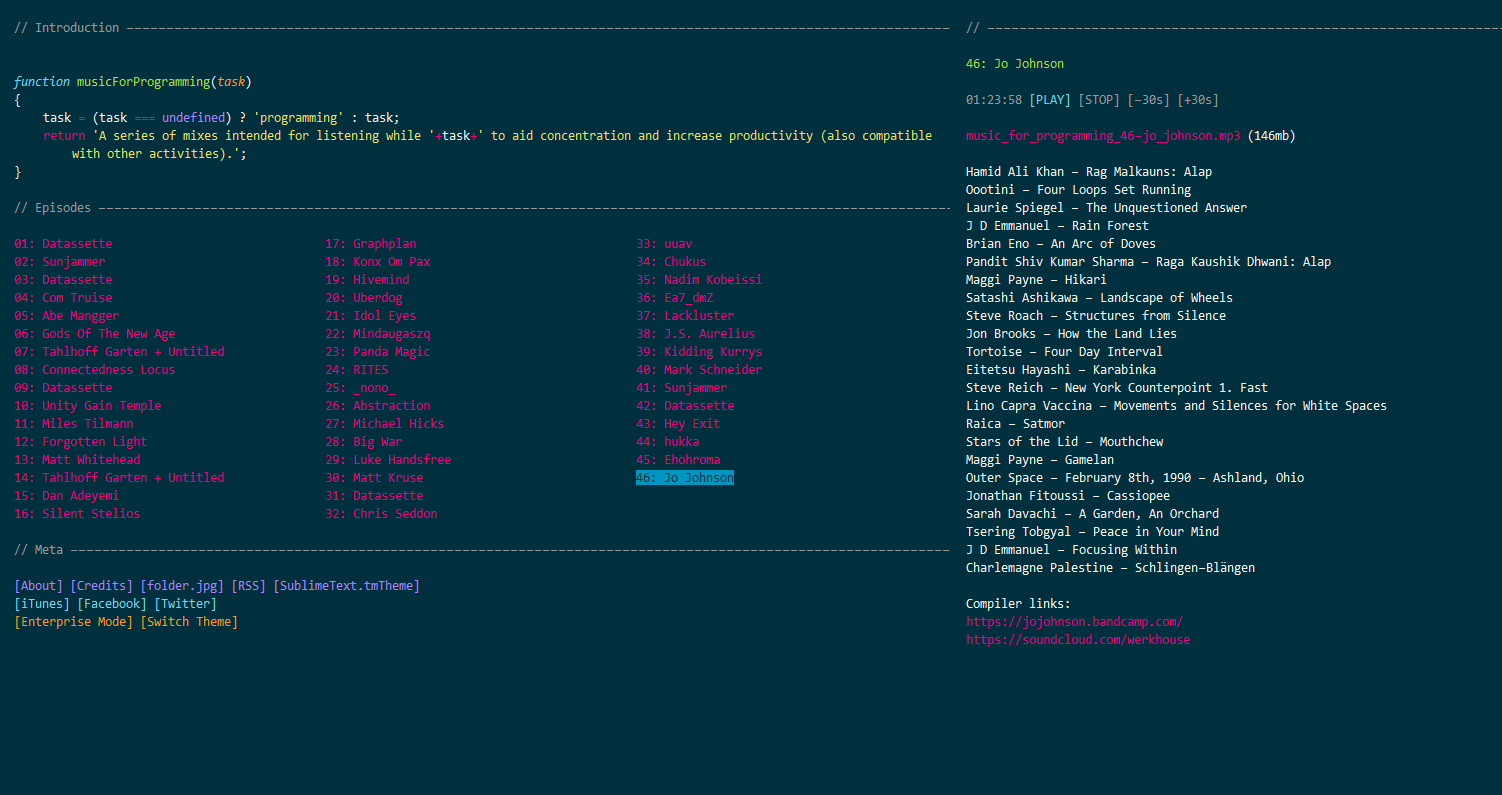The image size is (1502, 795).
Task: Subscribe via the RSS link
Action: tap(248, 585)
